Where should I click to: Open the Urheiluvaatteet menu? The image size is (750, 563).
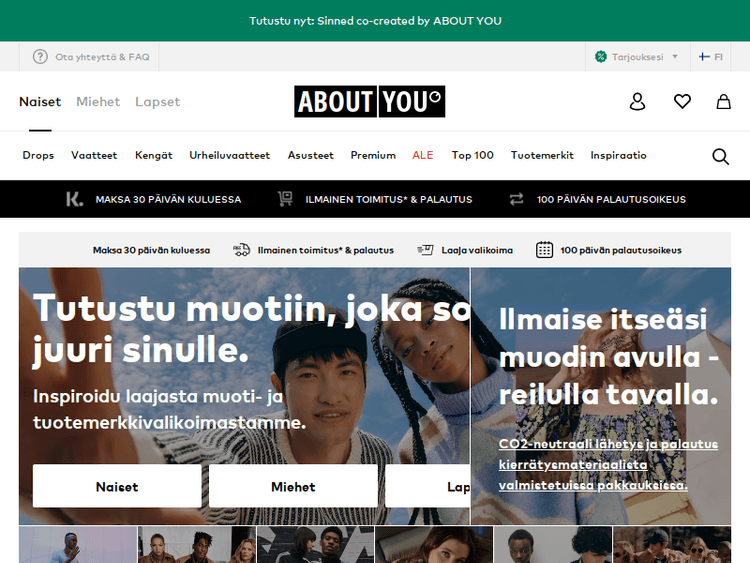click(230, 155)
